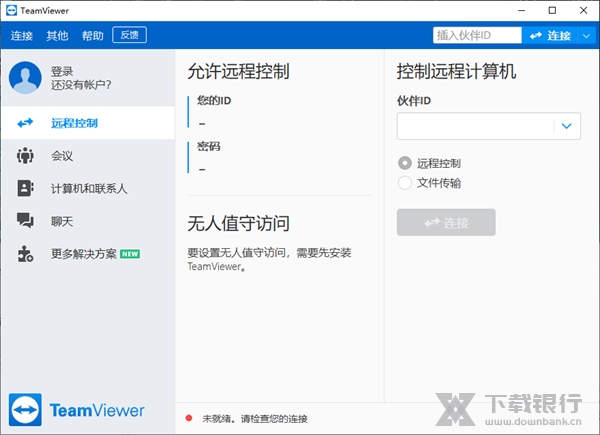Maximize the TeamViewer window

[552, 10]
